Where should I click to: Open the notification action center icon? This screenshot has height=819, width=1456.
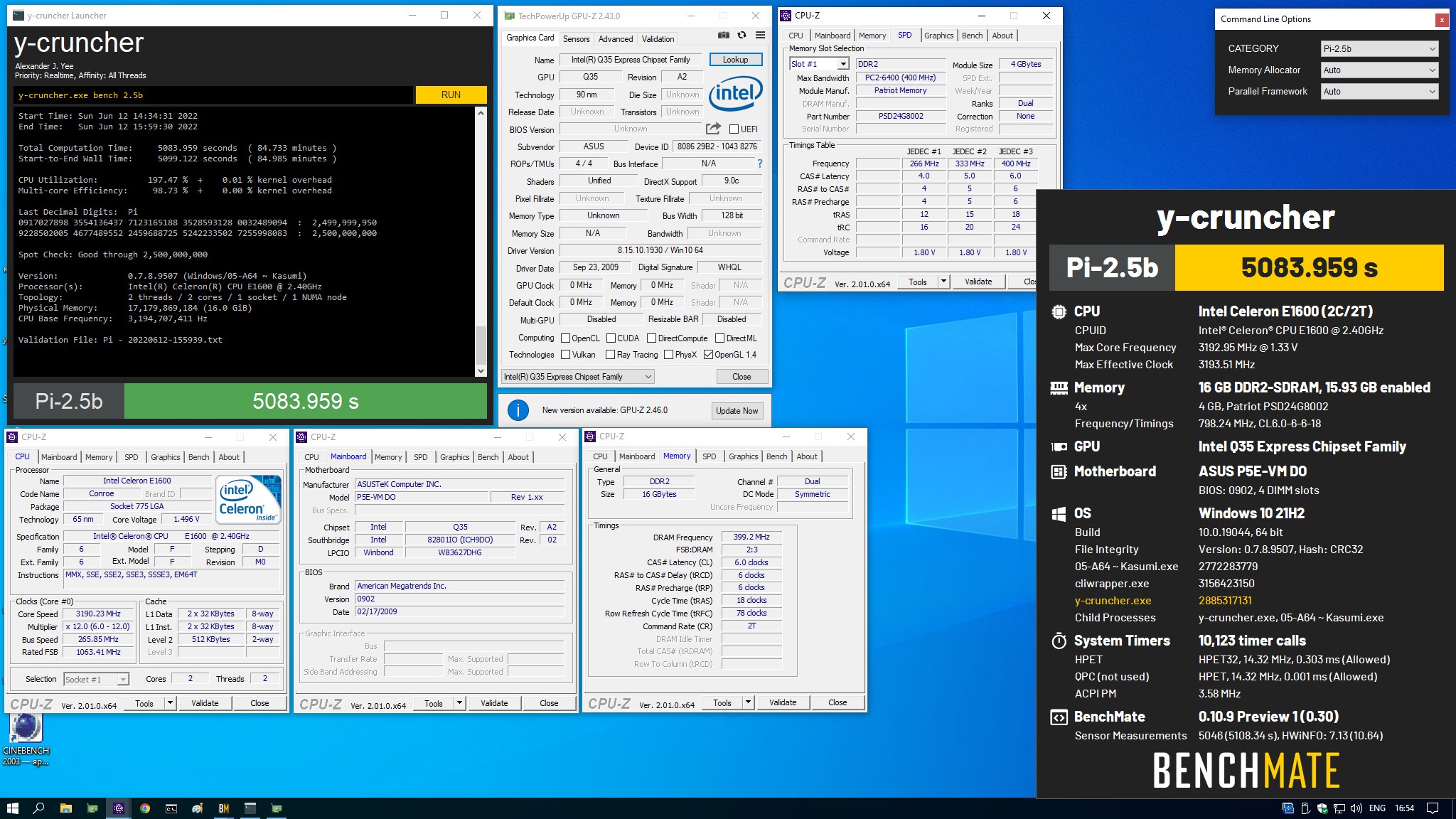(x=1433, y=808)
